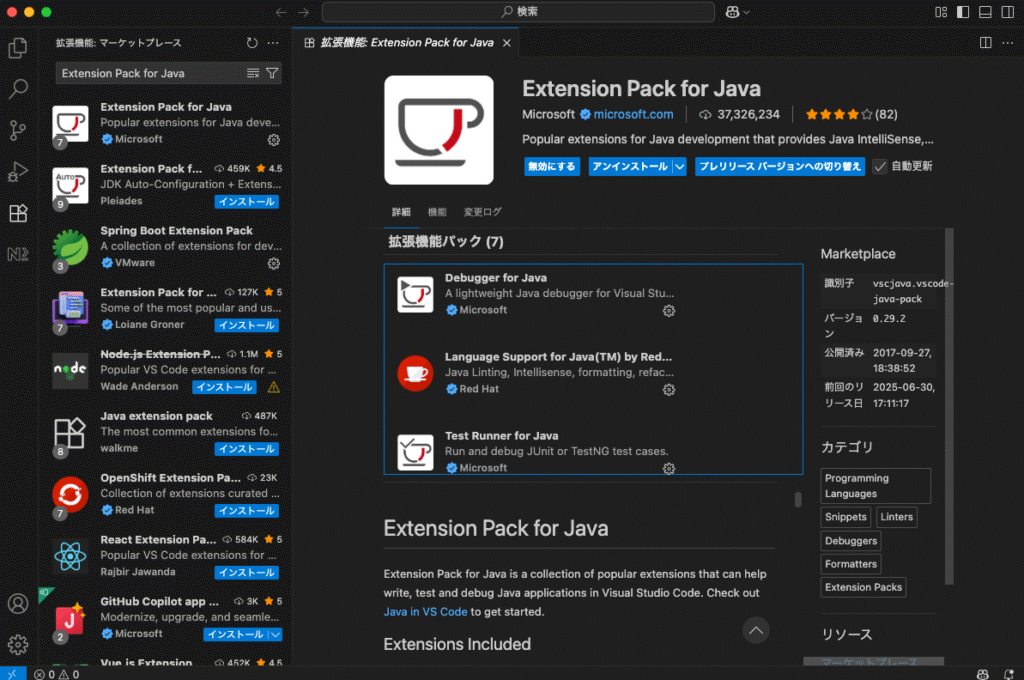
Task: Install Loiane Groner's Extension Pack
Action: tap(247, 325)
